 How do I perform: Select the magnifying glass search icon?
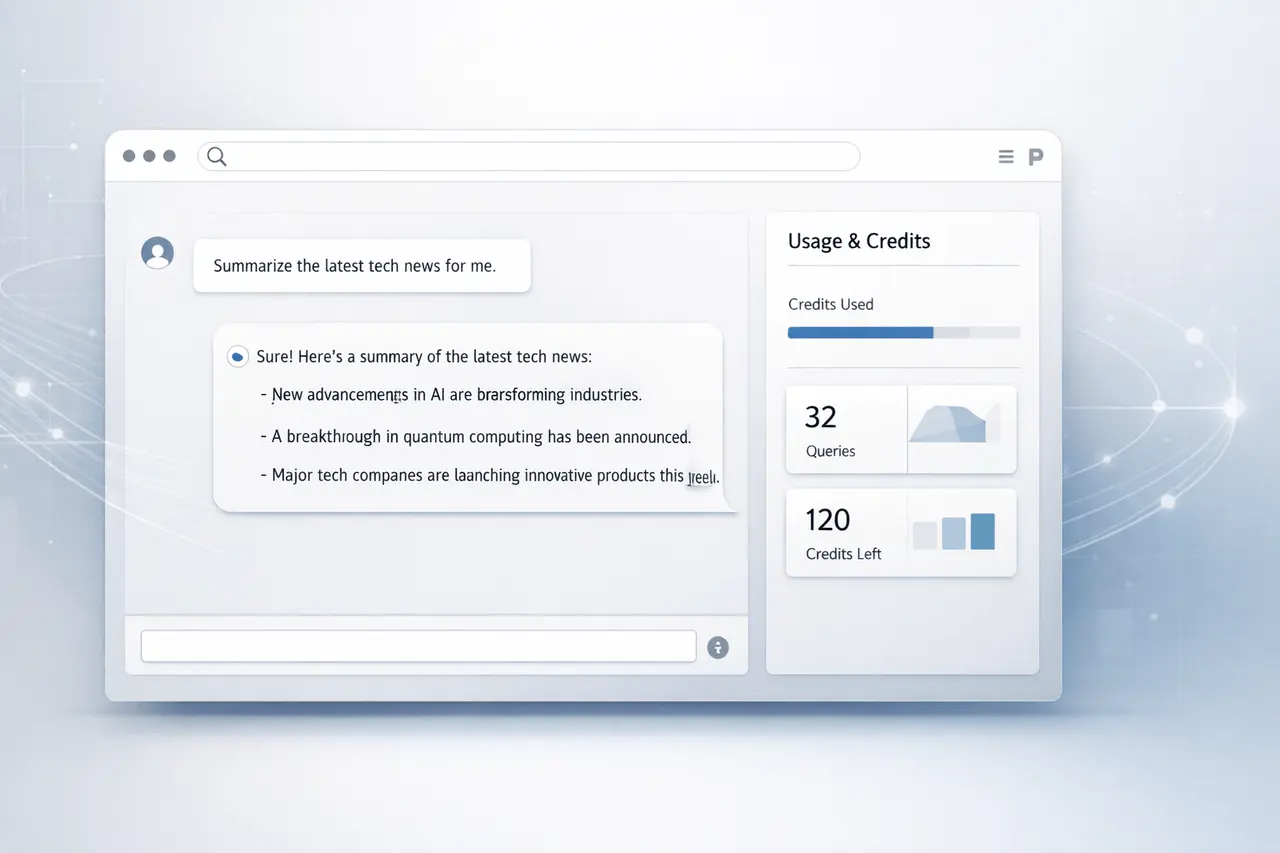click(x=216, y=156)
